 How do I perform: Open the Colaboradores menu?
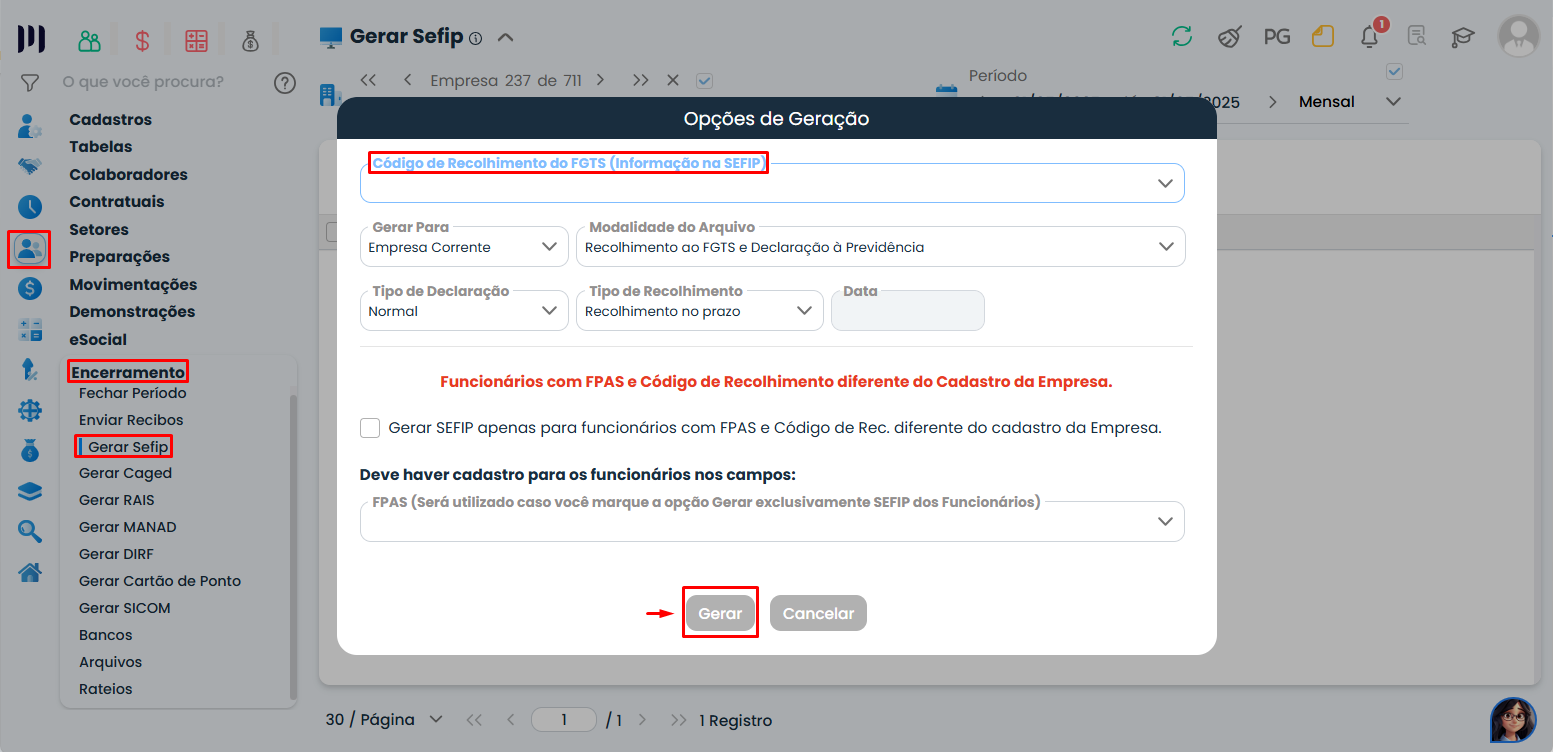(x=128, y=175)
